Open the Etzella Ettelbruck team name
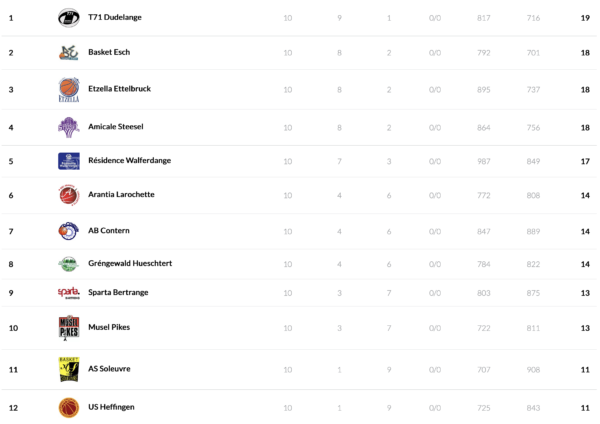 click(x=119, y=89)
